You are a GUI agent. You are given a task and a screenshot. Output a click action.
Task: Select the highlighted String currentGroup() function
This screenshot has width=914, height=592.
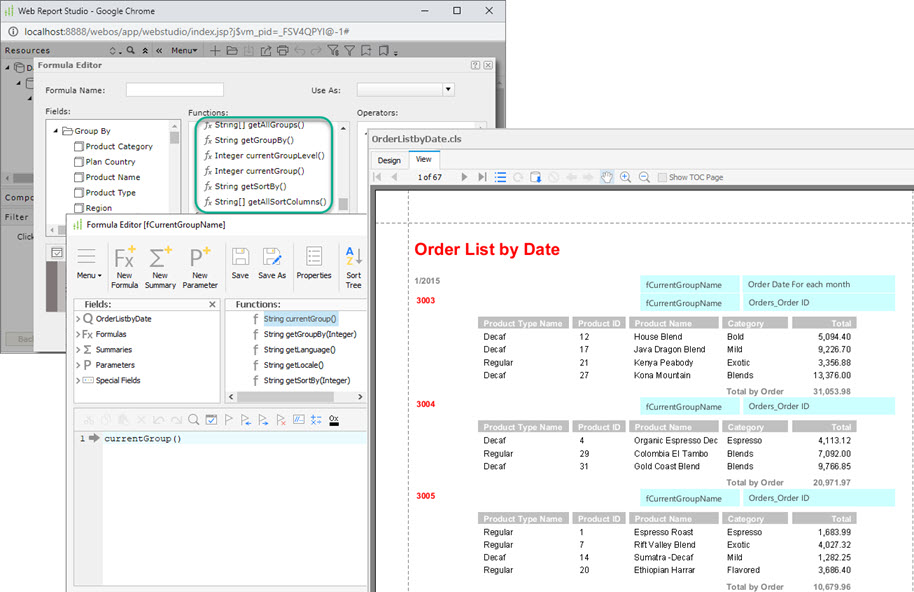[x=300, y=319]
